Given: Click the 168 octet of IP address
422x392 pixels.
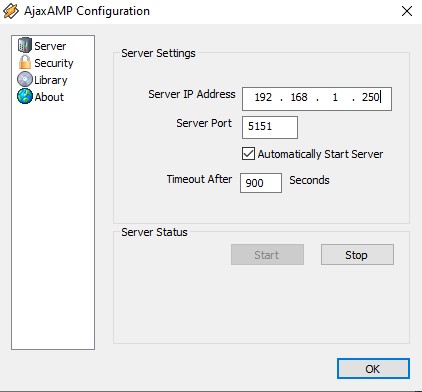Looking at the screenshot, I should (299, 97).
